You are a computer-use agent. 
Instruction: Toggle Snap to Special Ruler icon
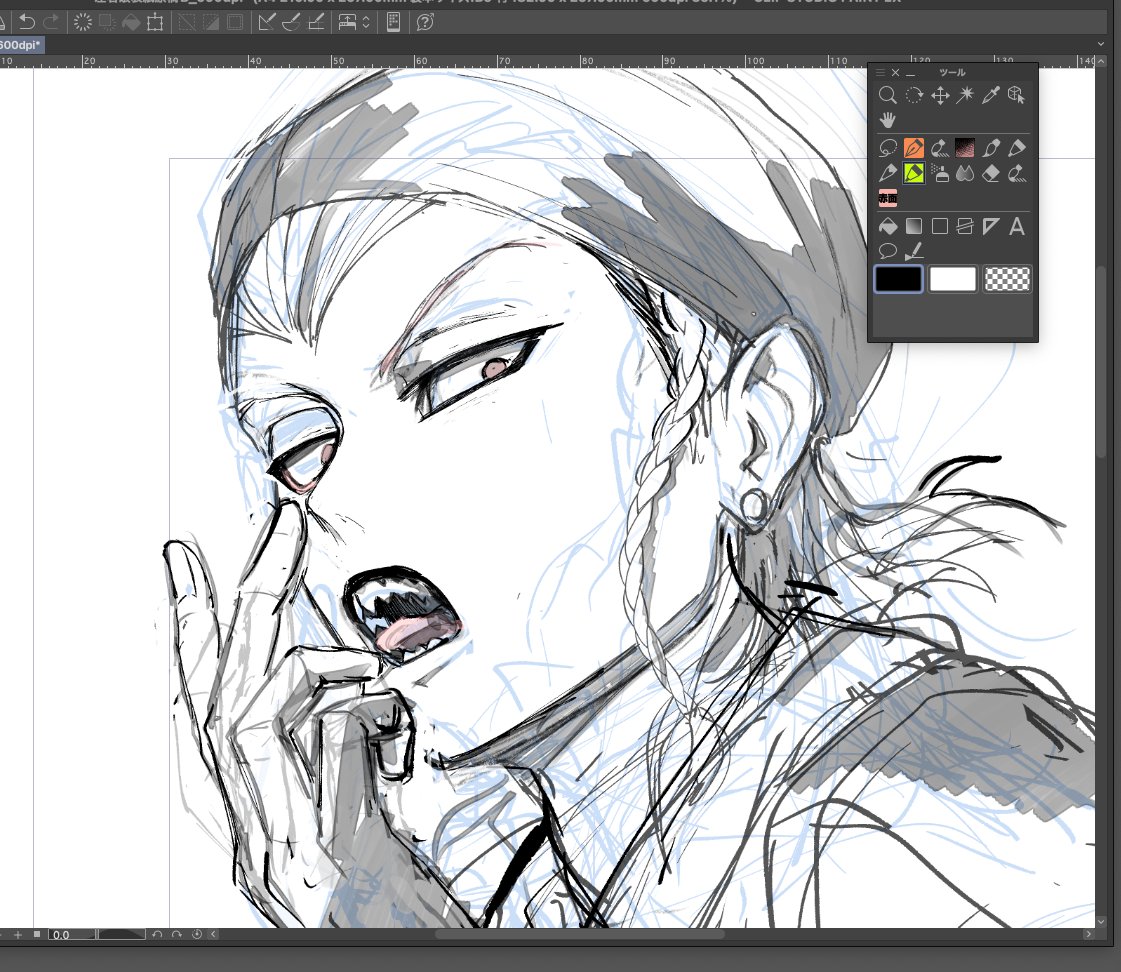291,22
